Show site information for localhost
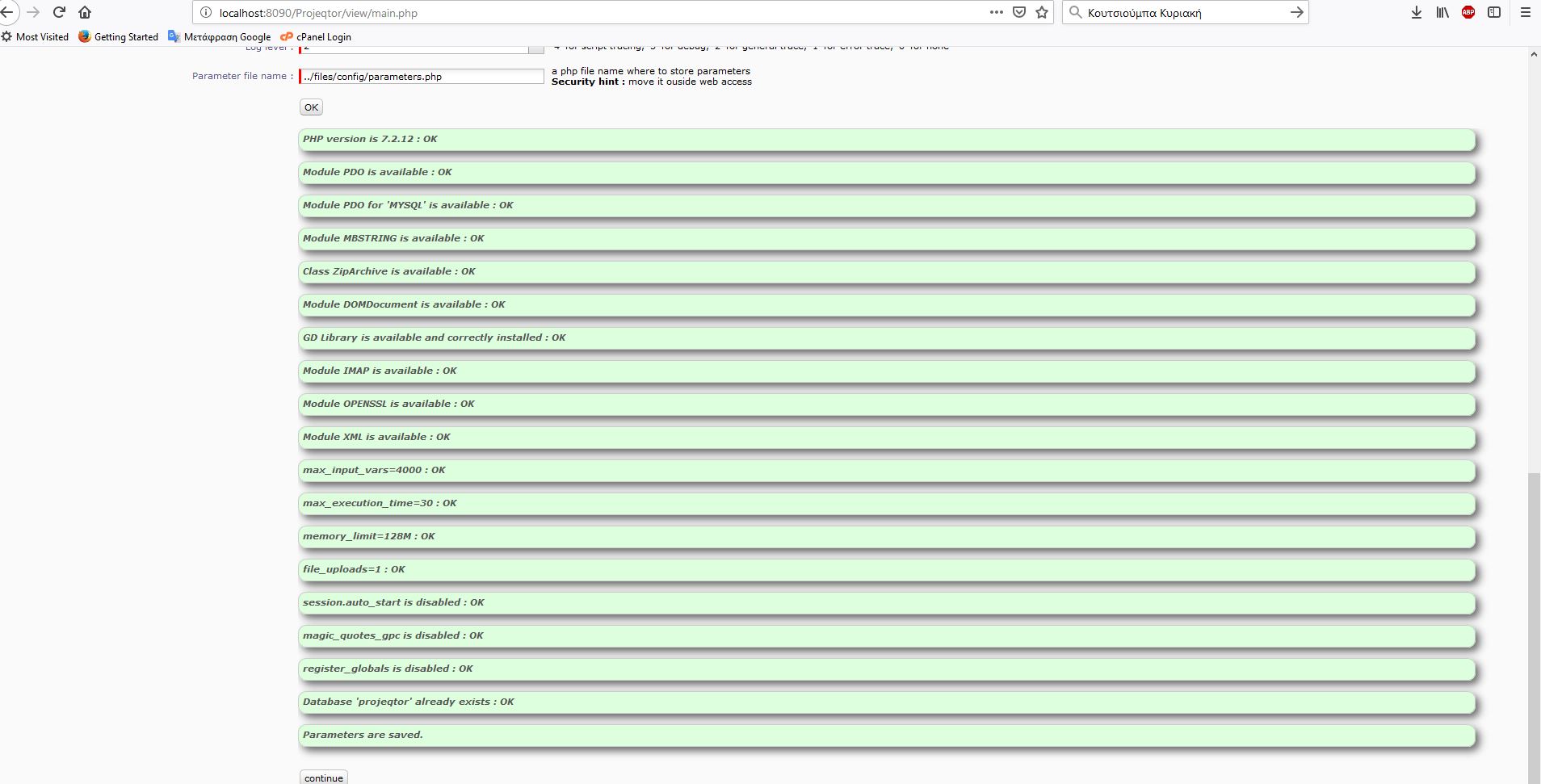This screenshot has width=1541, height=784. pyautogui.click(x=205, y=13)
